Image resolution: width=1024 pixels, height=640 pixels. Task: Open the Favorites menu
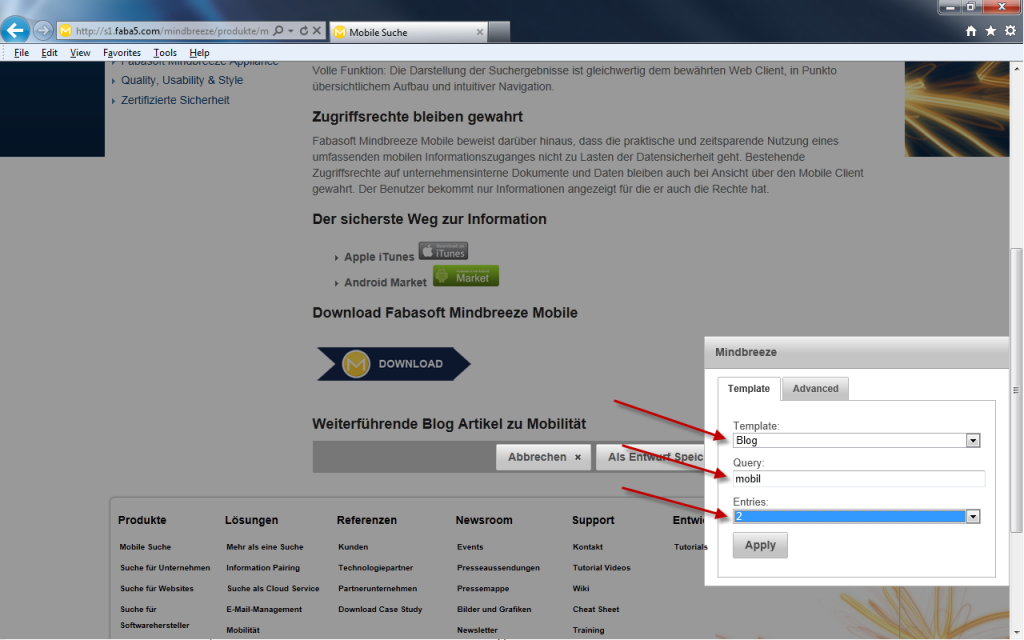coord(121,53)
